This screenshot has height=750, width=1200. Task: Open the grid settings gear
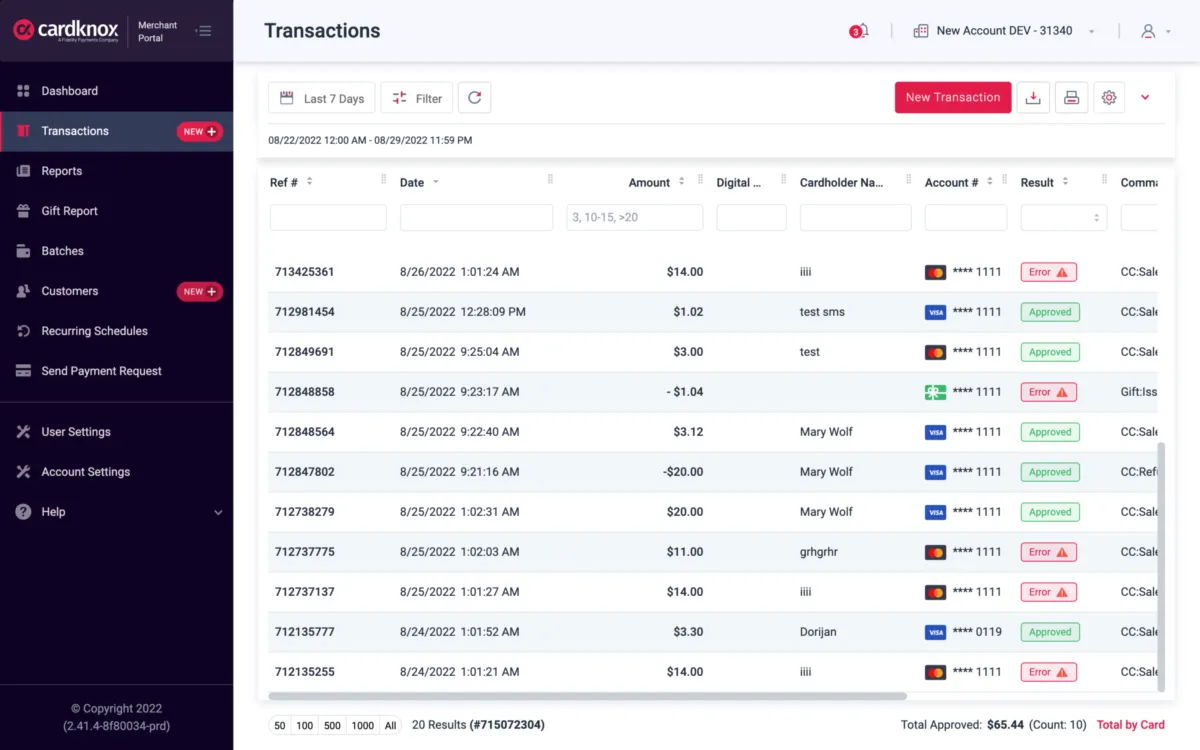pyautogui.click(x=1109, y=98)
